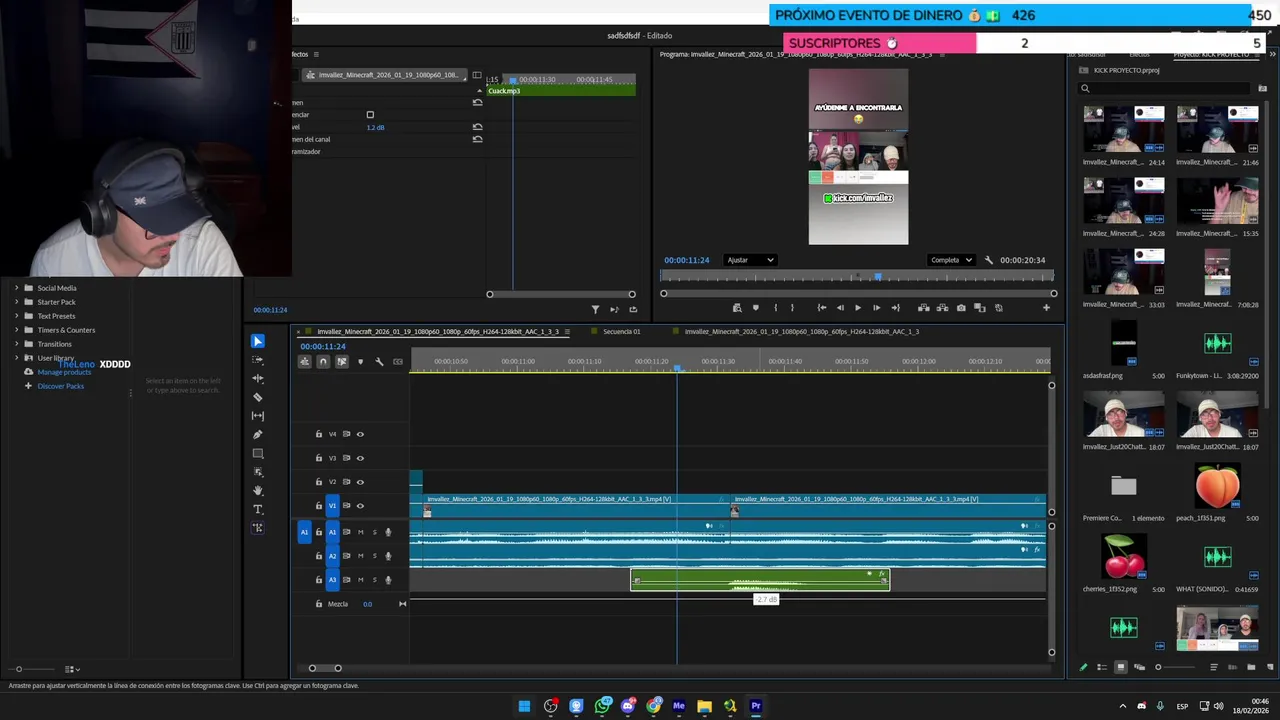Image resolution: width=1280 pixels, height=720 pixels.
Task: Expand the Timers & Counters folder
Action: tap(16, 330)
